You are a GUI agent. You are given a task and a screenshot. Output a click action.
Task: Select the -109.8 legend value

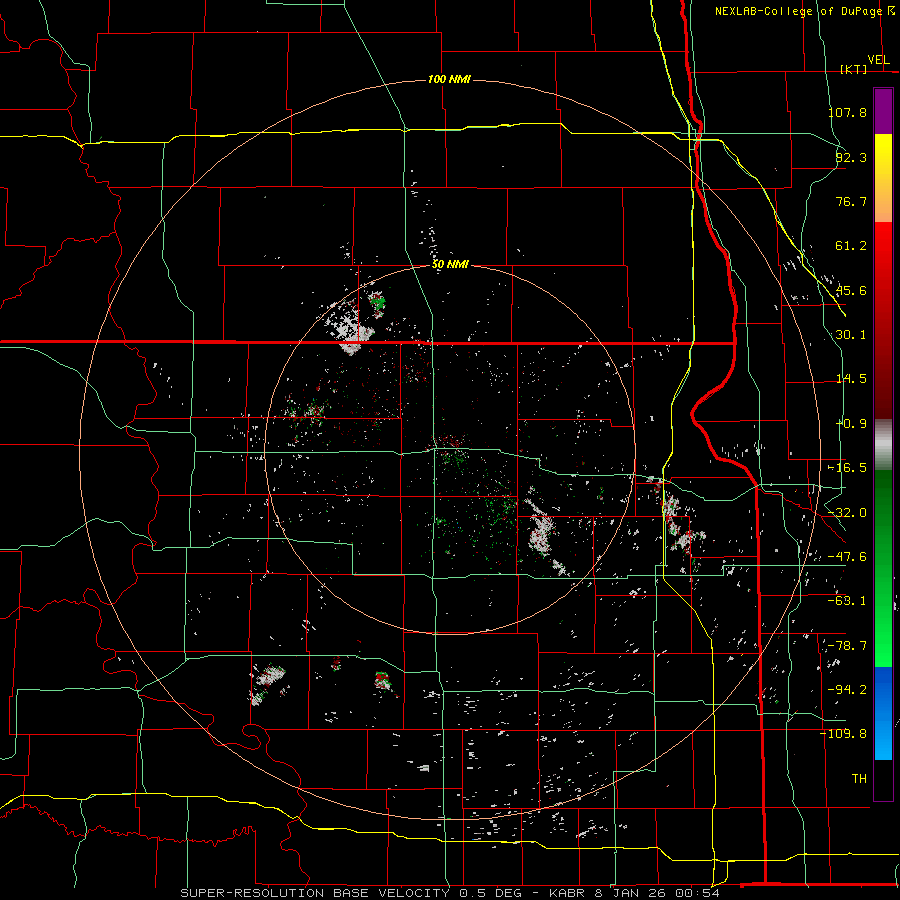[x=844, y=734]
